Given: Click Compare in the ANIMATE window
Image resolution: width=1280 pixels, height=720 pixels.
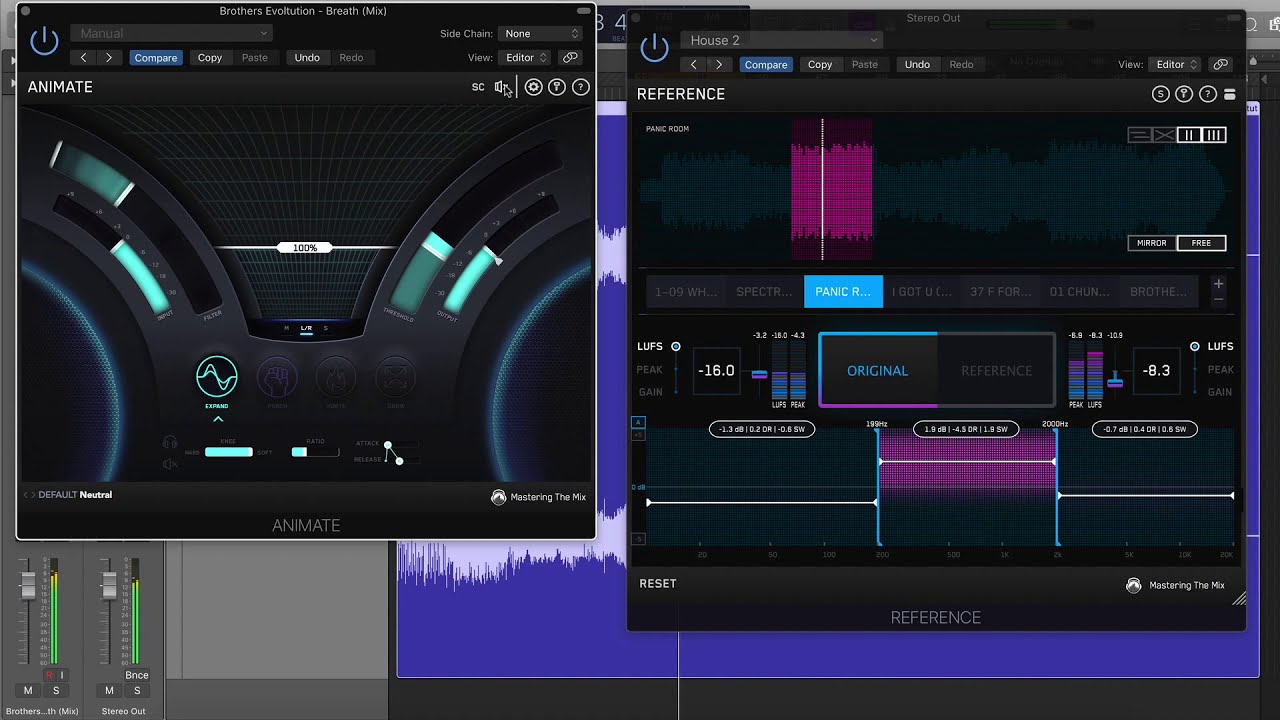Looking at the screenshot, I should 156,58.
